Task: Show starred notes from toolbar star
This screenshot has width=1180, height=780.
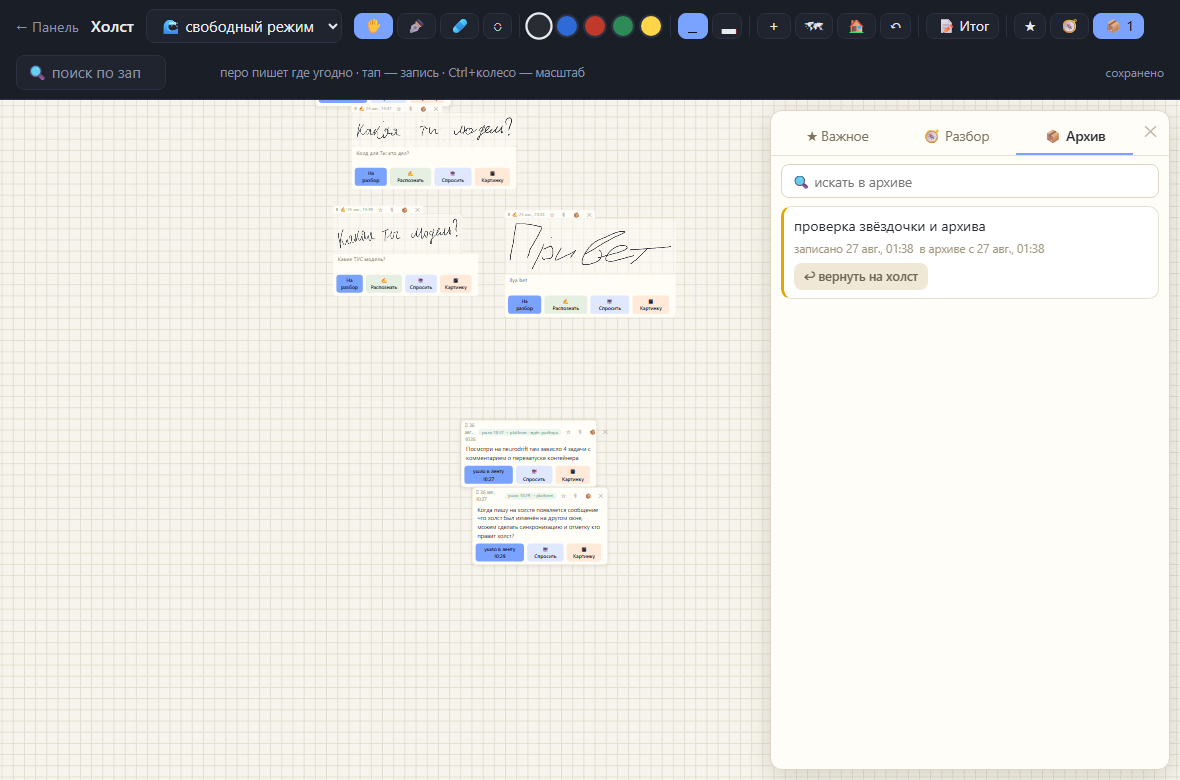Action: click(x=1030, y=26)
